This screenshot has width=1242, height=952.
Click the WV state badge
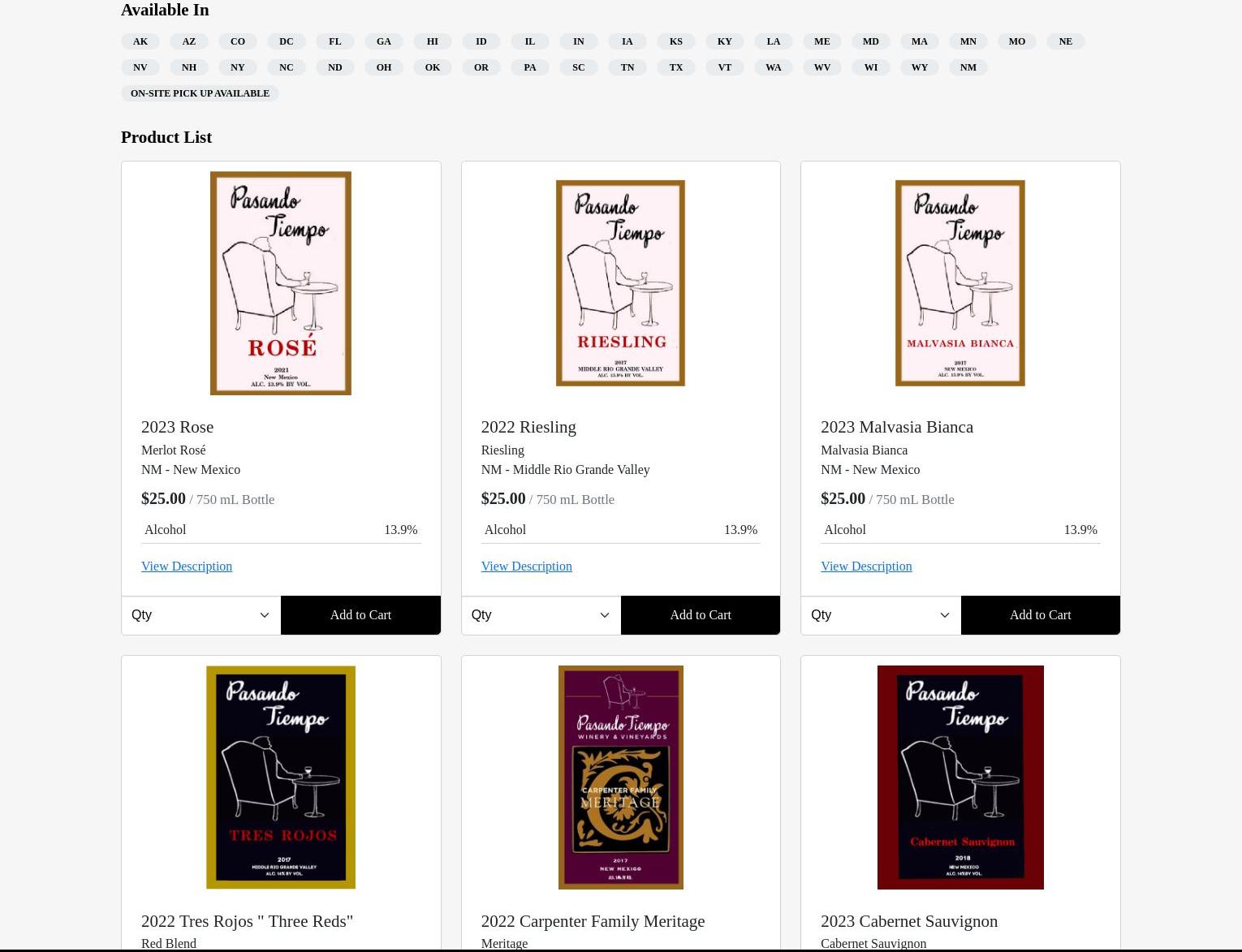coord(822,67)
